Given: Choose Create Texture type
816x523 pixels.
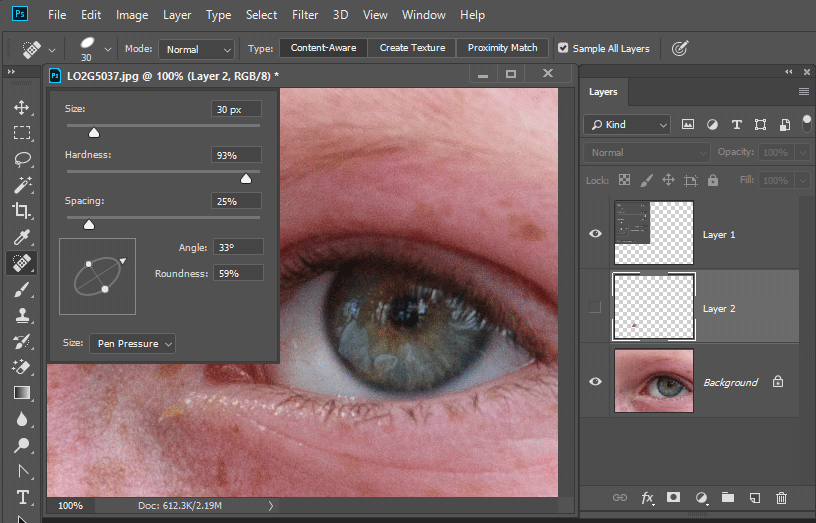Looking at the screenshot, I should 412,48.
